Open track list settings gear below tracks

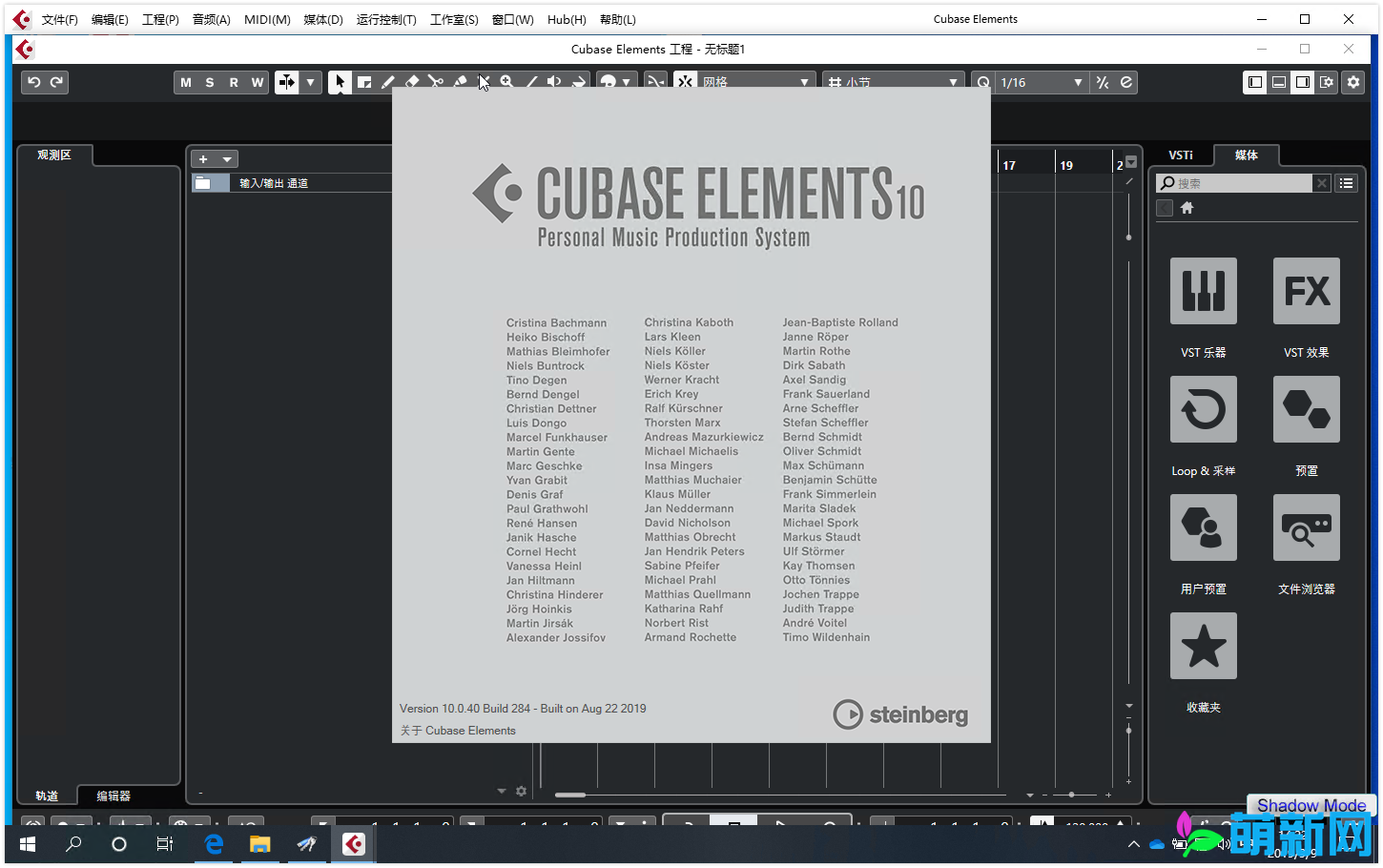click(x=521, y=791)
